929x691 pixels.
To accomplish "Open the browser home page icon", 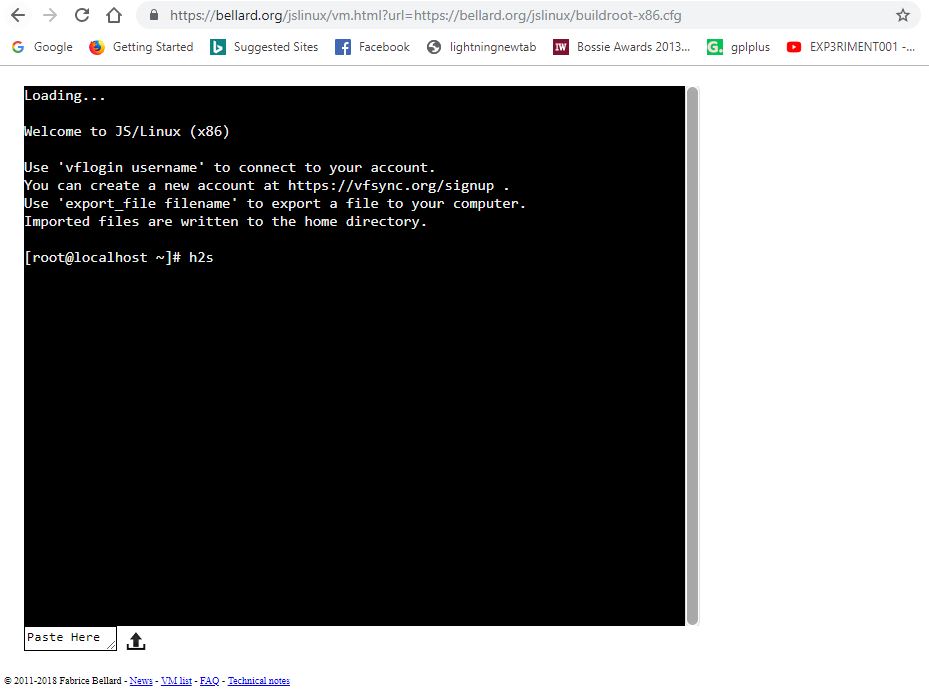I will (x=113, y=15).
